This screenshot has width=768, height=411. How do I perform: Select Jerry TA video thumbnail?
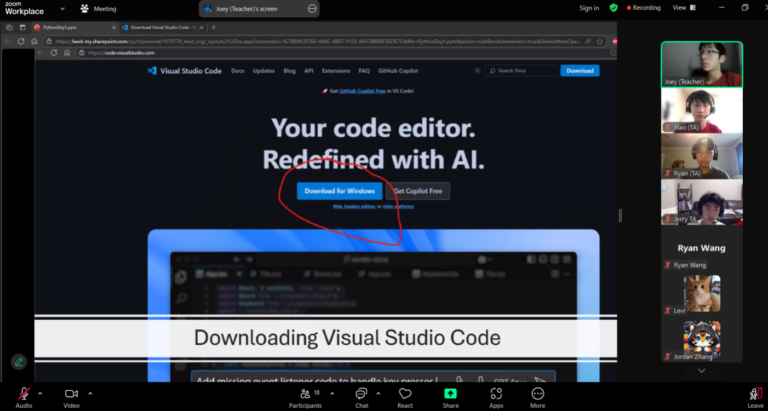pos(702,202)
